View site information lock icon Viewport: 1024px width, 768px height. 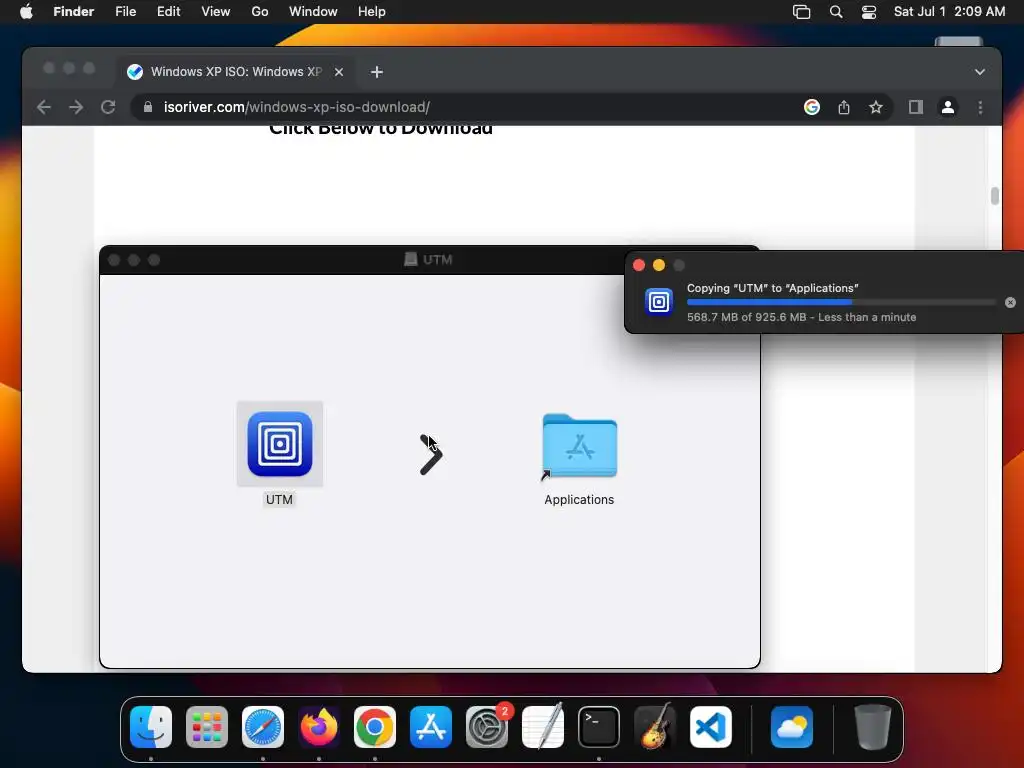(x=148, y=107)
